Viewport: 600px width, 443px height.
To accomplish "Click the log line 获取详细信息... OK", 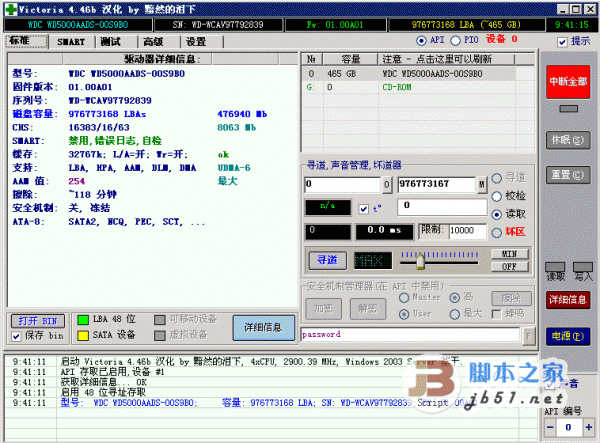I will [104, 382].
